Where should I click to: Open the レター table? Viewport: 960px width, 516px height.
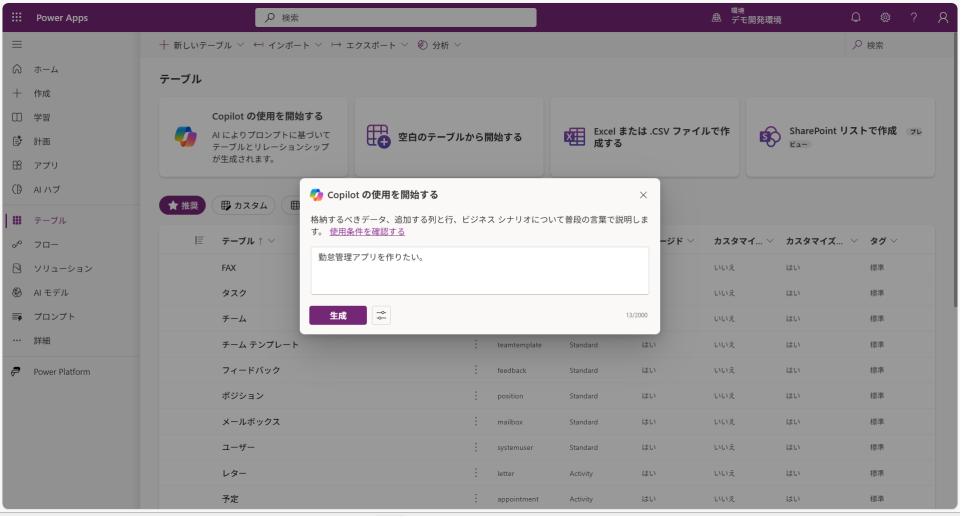pos(234,473)
